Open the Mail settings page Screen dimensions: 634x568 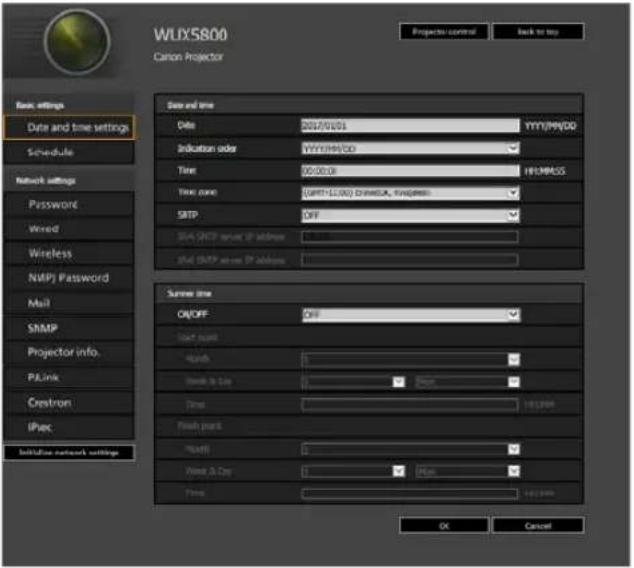(69, 303)
